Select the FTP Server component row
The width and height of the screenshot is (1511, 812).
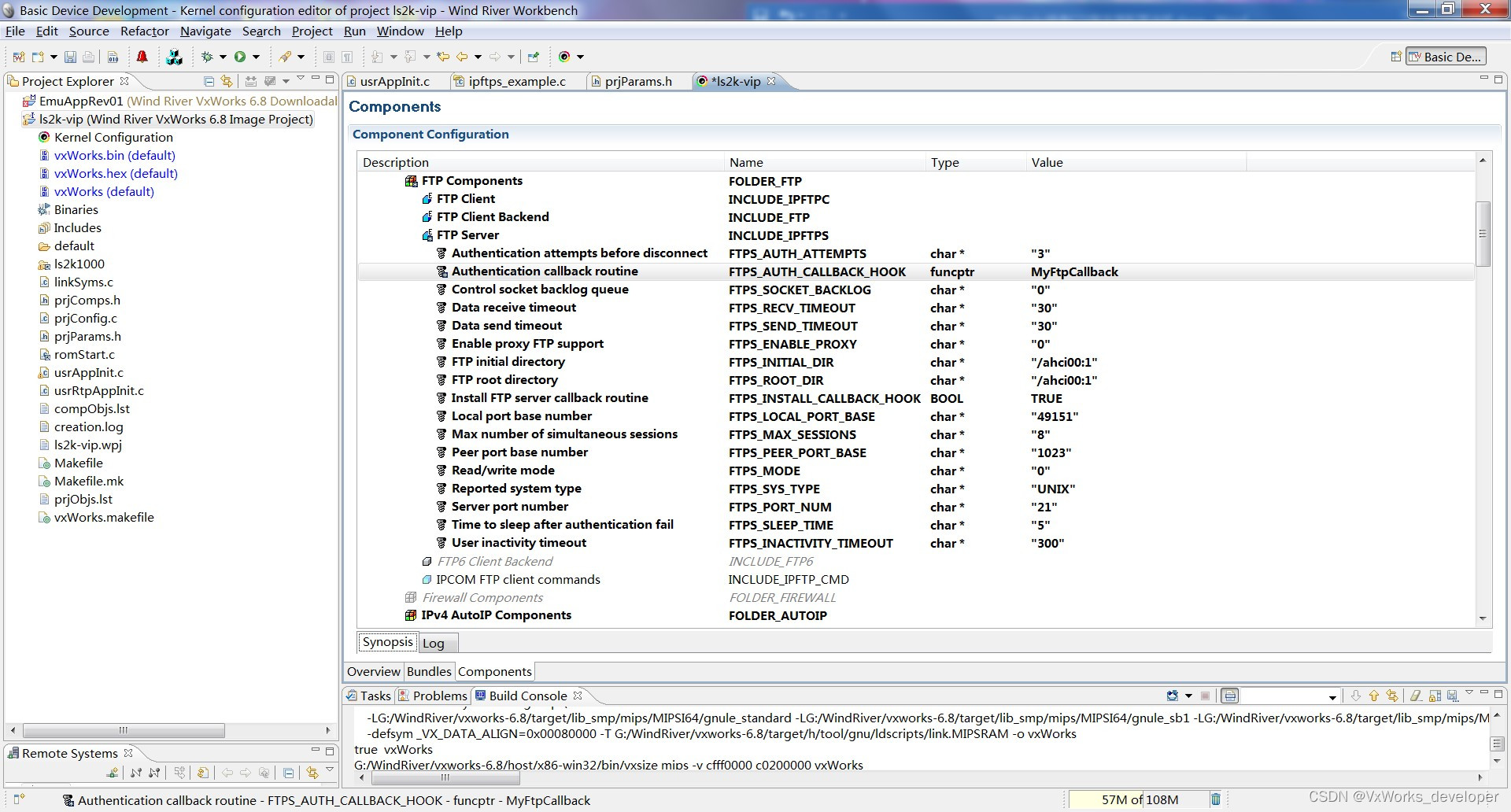click(916, 235)
